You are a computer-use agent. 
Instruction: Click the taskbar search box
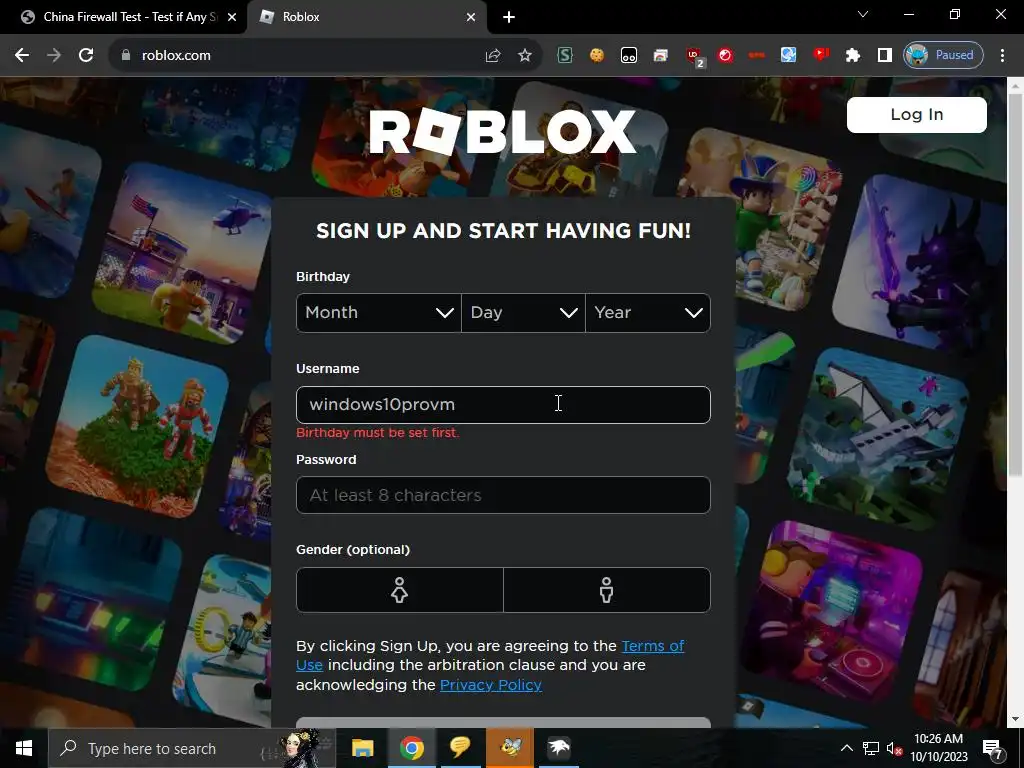[x=192, y=748]
